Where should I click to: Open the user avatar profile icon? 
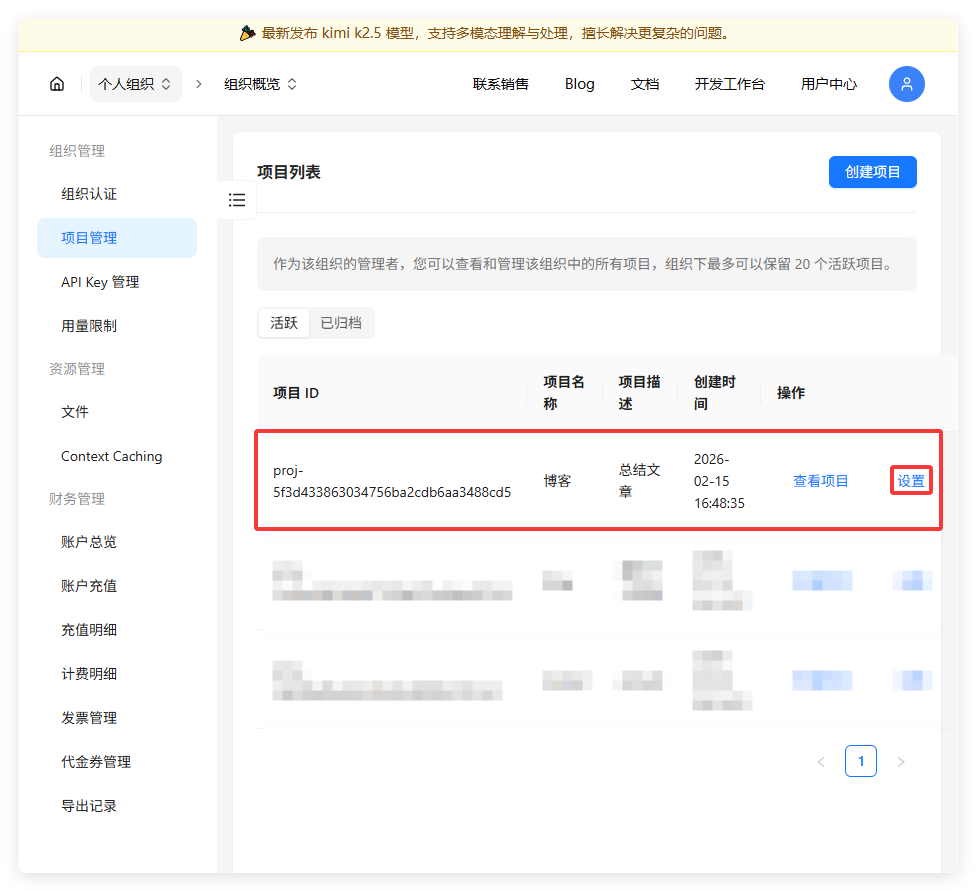pyautogui.click(x=906, y=84)
